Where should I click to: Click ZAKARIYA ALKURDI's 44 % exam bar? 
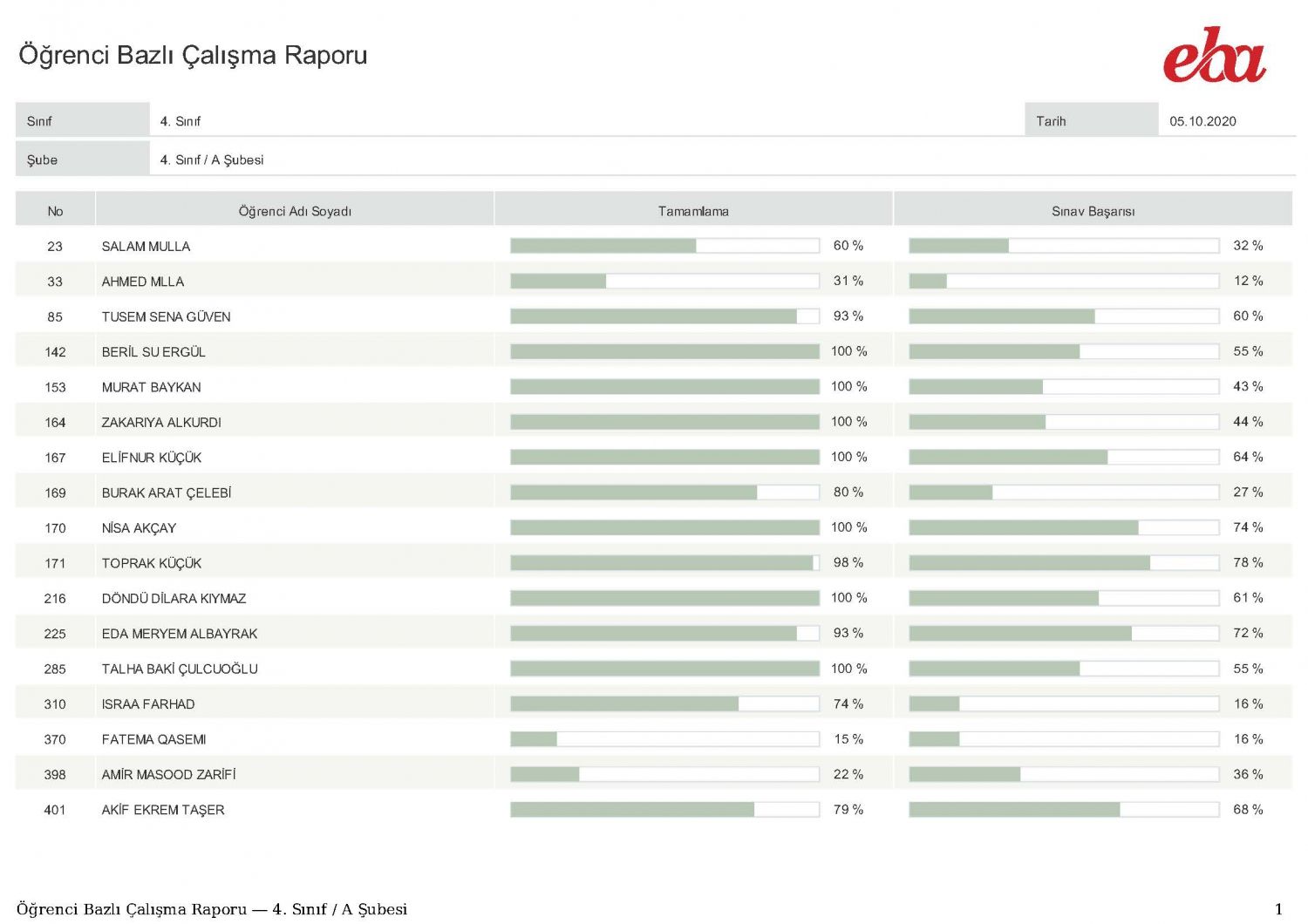[x=1064, y=422]
